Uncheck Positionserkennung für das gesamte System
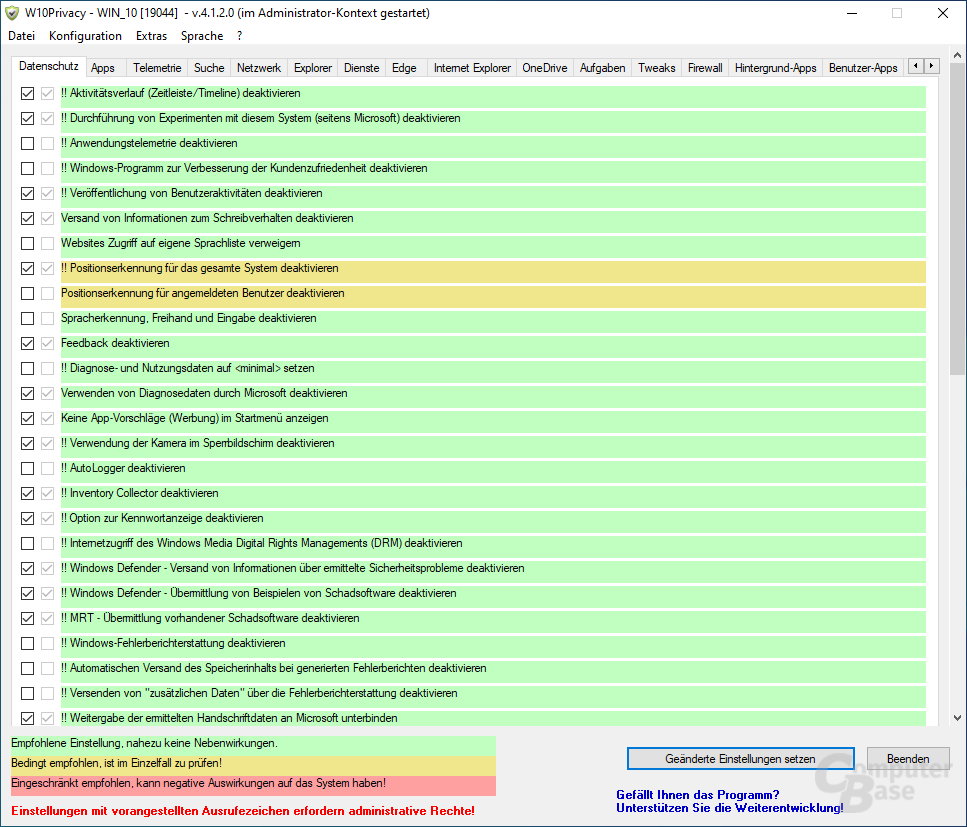 [27, 268]
